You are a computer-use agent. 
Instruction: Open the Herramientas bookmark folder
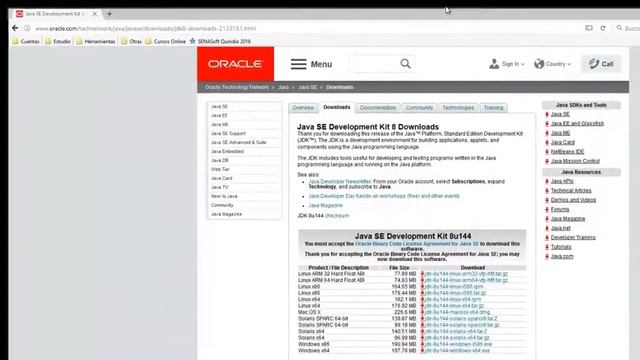tap(96, 41)
